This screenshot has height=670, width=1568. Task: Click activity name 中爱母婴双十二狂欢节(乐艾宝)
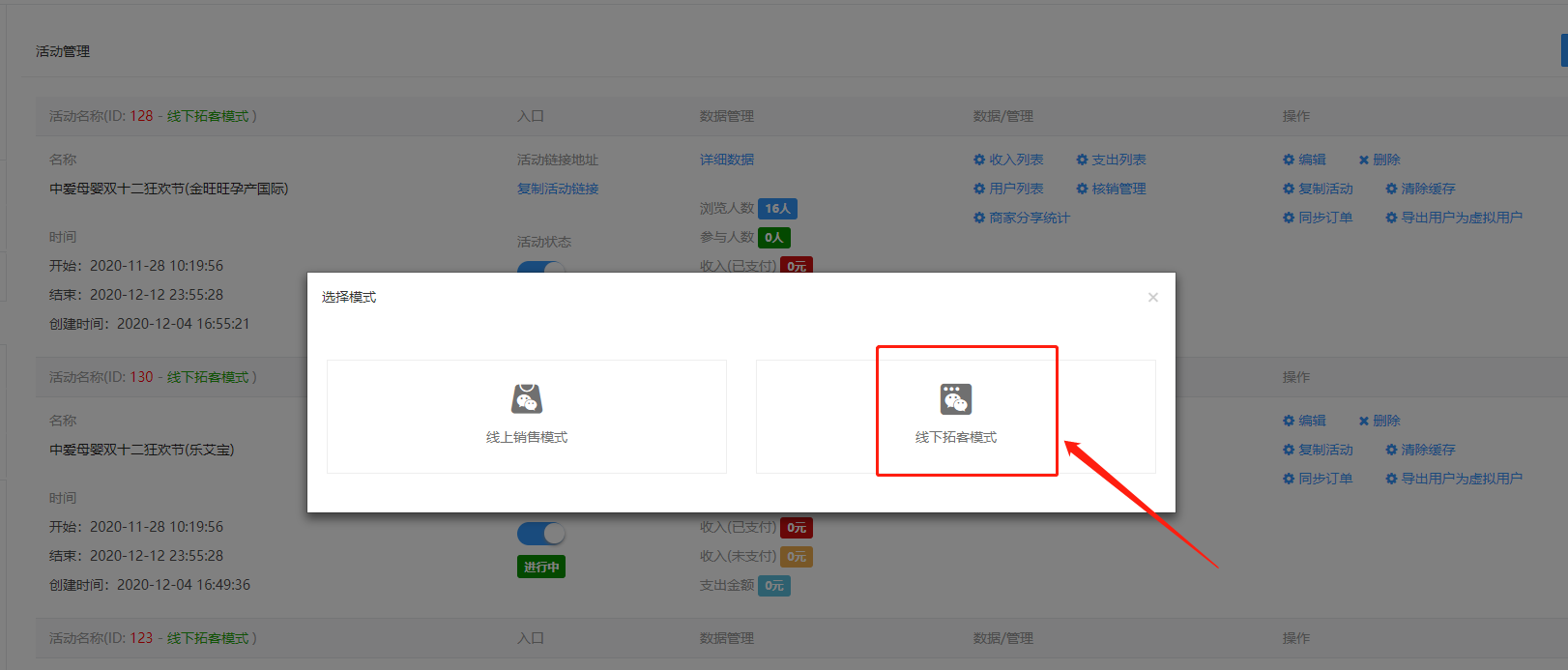click(142, 450)
